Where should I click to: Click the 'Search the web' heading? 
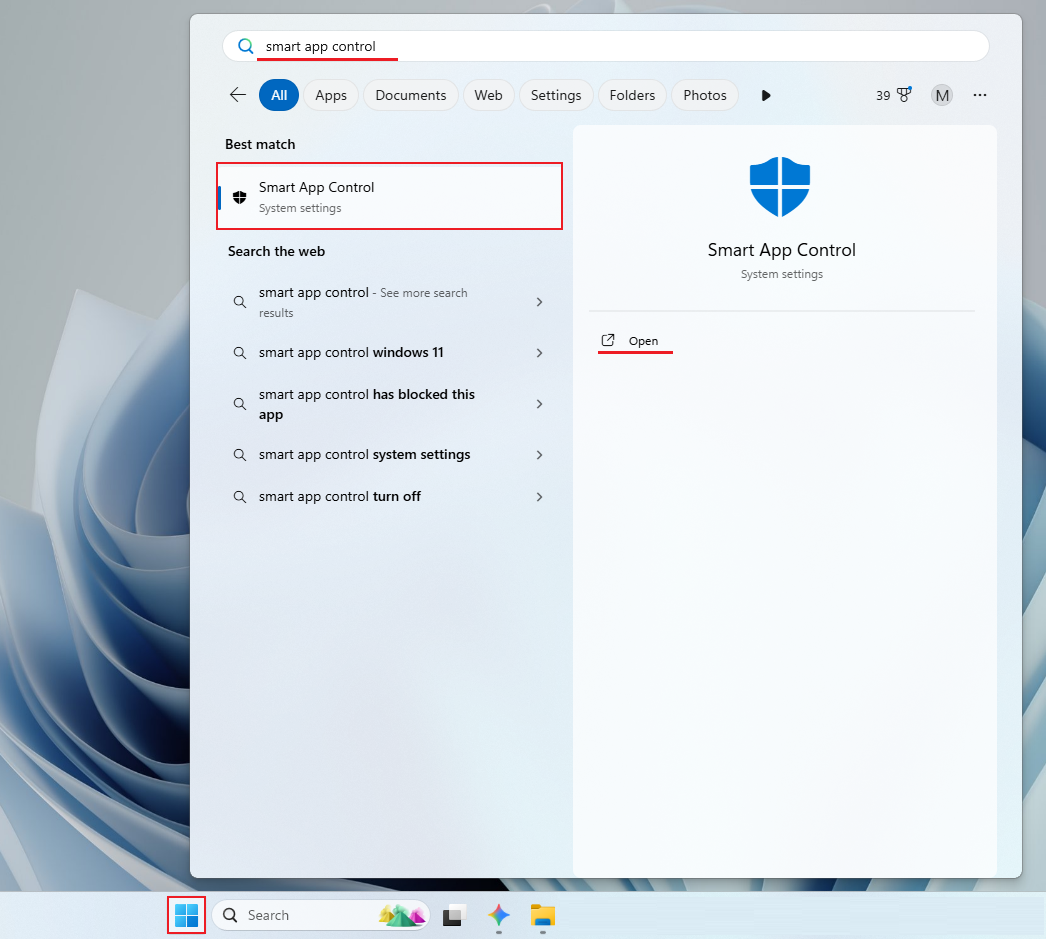coord(276,251)
